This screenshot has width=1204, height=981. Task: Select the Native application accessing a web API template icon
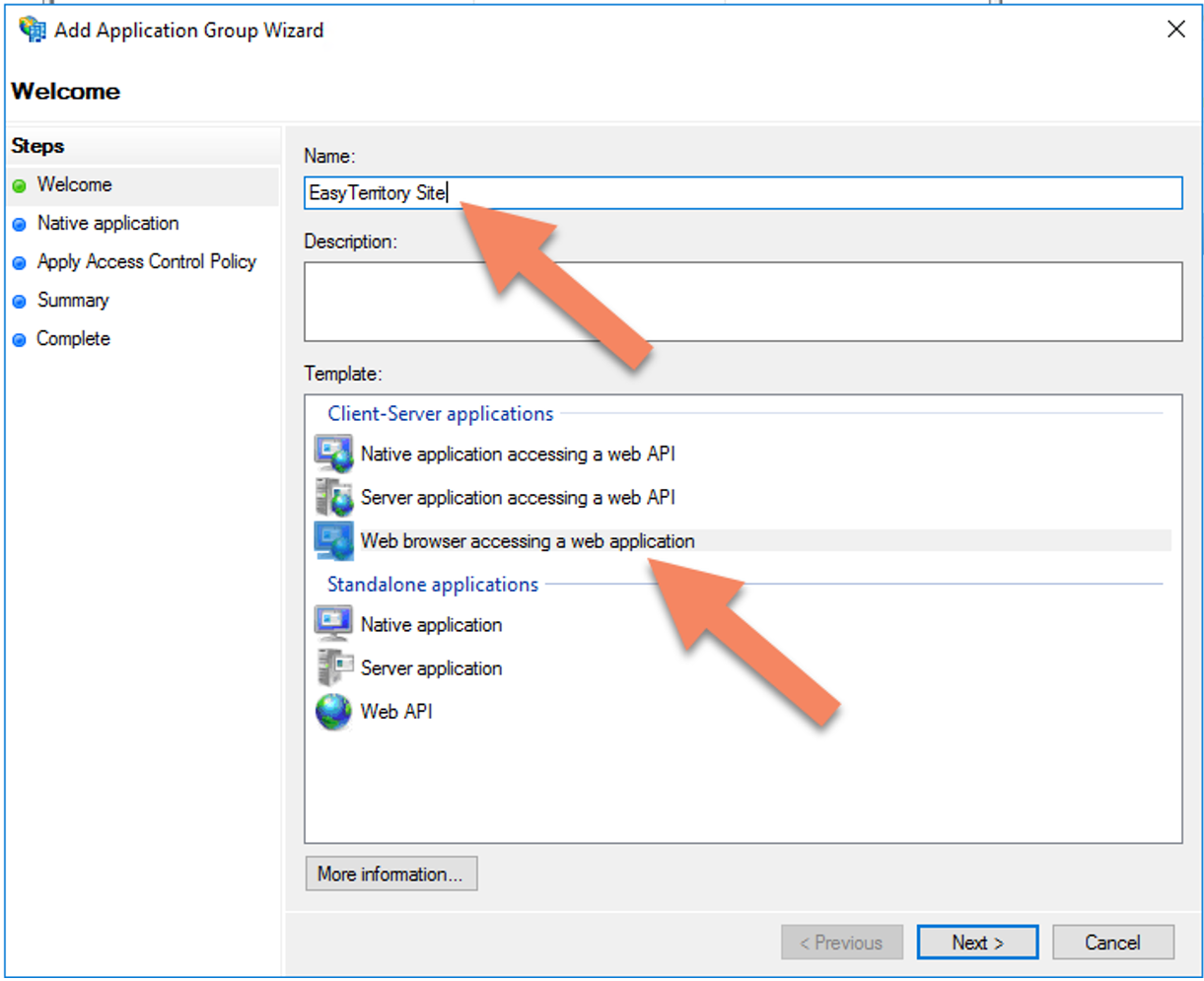333,454
